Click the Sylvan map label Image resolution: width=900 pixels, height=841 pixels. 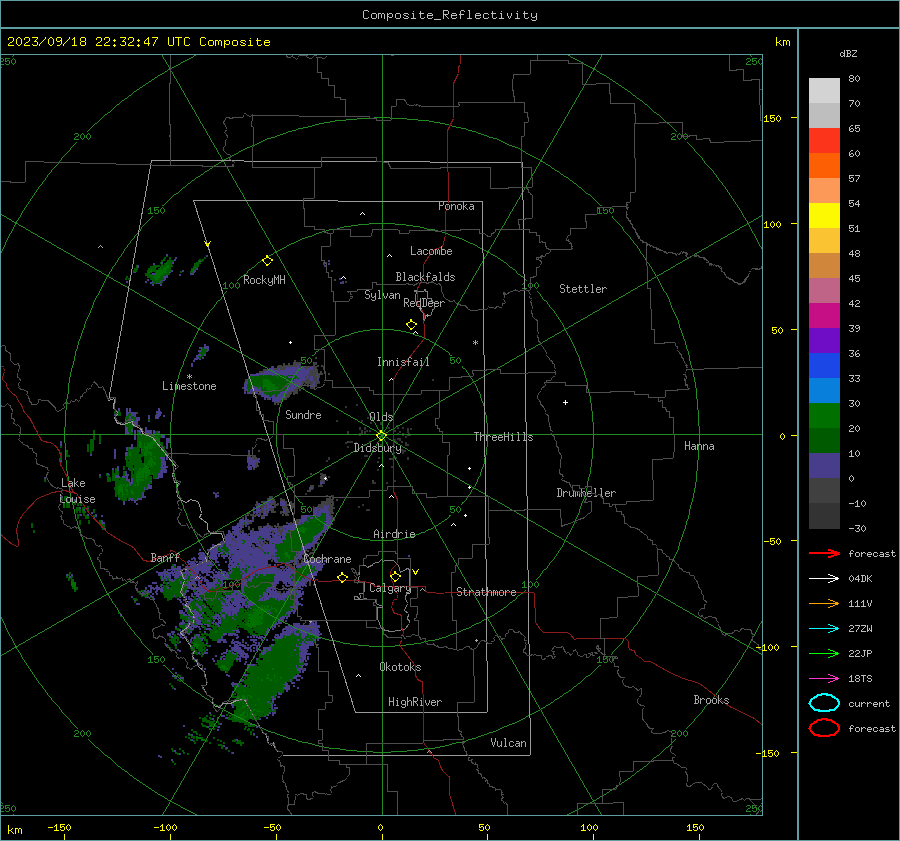point(382,295)
